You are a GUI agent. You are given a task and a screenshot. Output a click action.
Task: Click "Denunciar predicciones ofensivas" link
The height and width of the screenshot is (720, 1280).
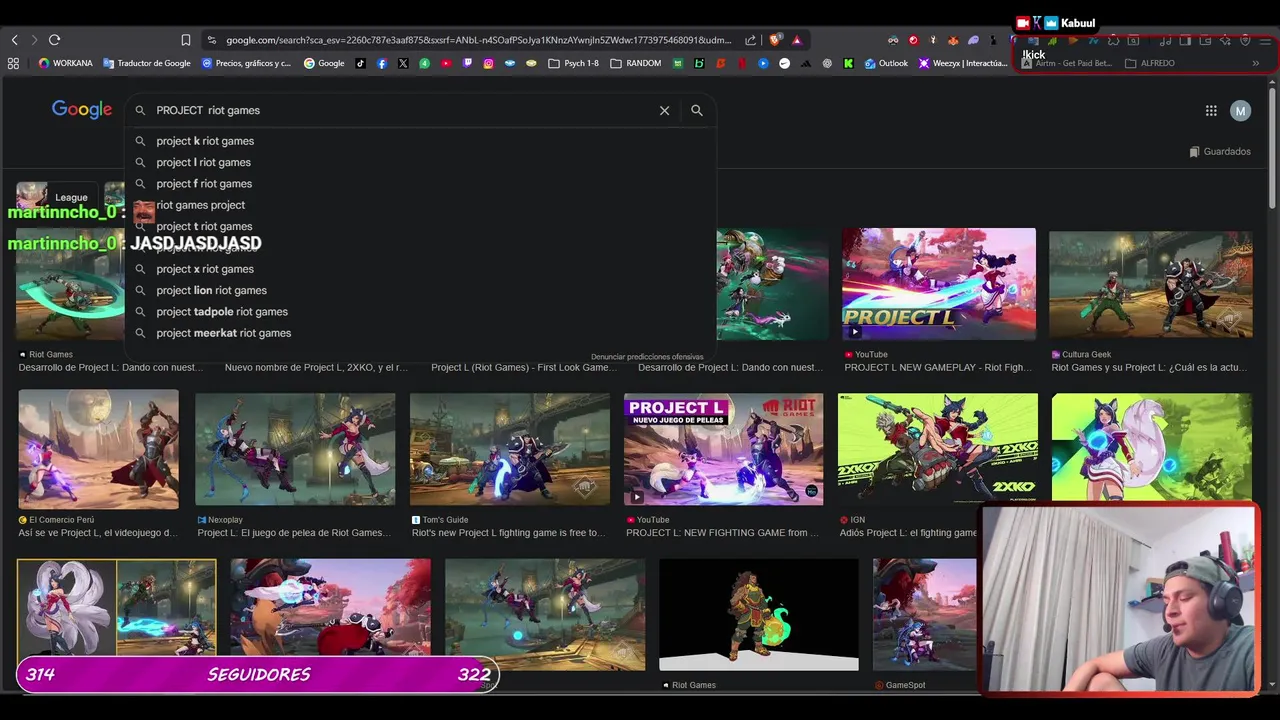tap(647, 357)
